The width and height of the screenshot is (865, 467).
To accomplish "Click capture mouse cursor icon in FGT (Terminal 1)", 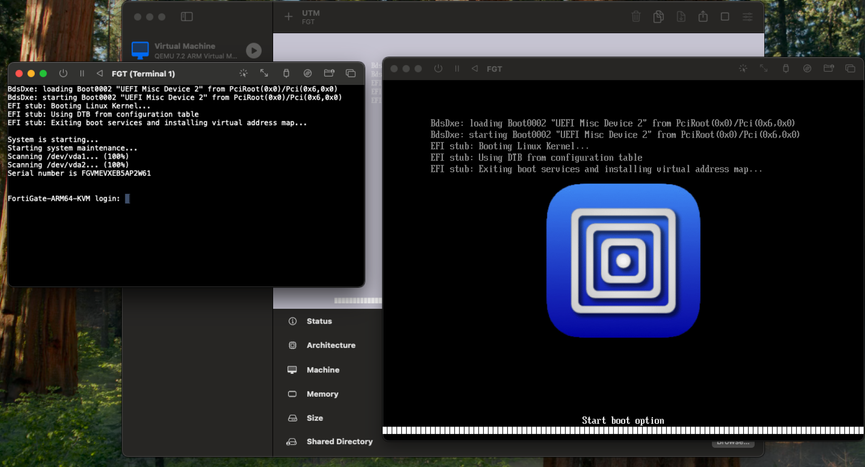I will pyautogui.click(x=243, y=73).
